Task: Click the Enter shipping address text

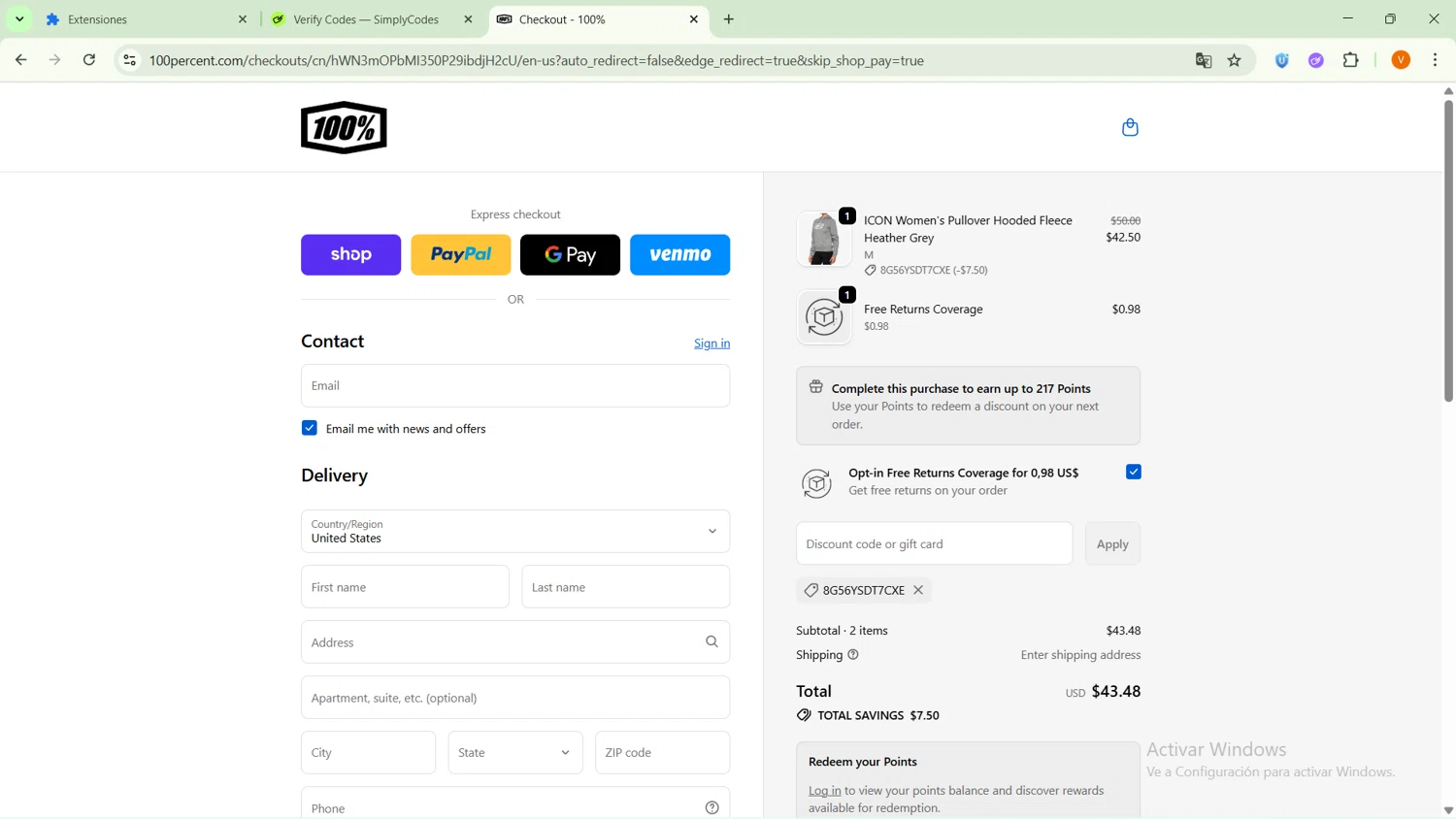Action: point(1080,655)
